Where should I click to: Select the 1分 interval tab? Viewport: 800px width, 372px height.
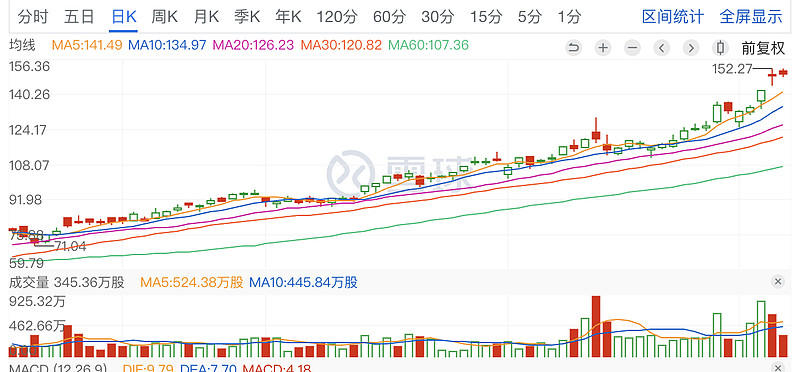(x=569, y=17)
